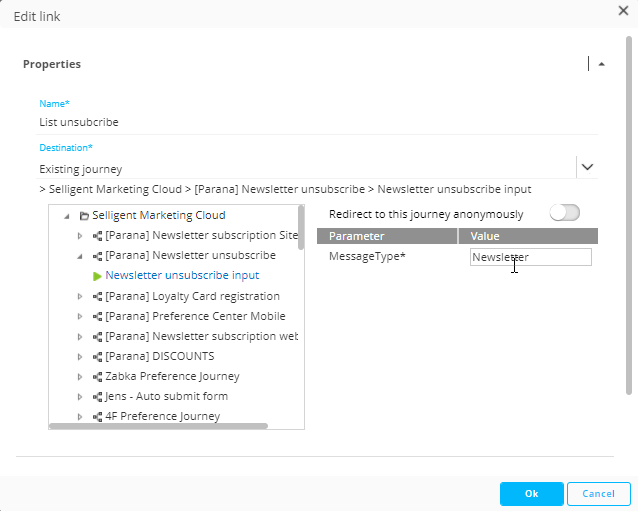The width and height of the screenshot is (638, 511).
Task: Select the Newsletter unsubscribe input journey
Action: pyautogui.click(x=182, y=275)
